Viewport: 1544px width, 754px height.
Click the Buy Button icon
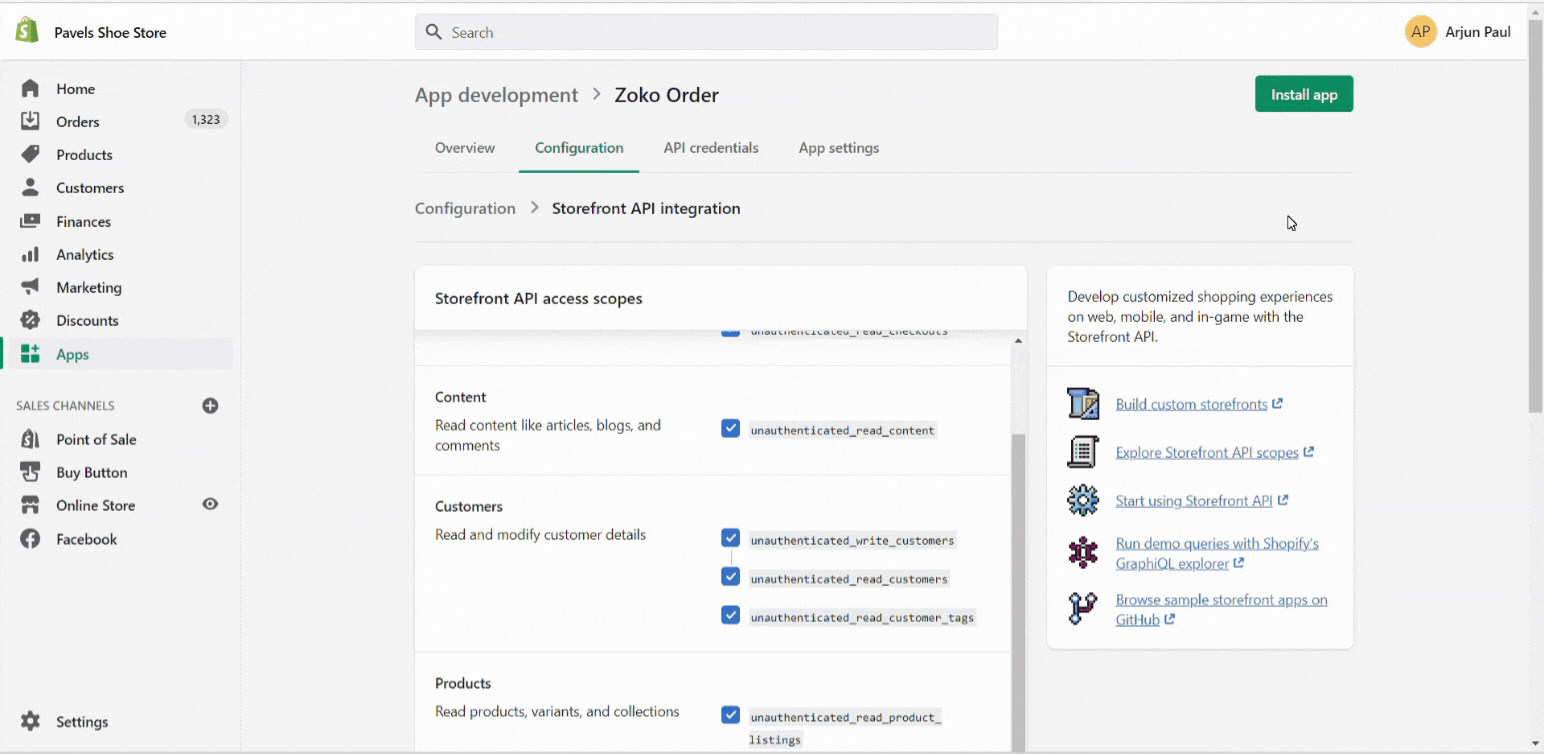pyautogui.click(x=30, y=472)
